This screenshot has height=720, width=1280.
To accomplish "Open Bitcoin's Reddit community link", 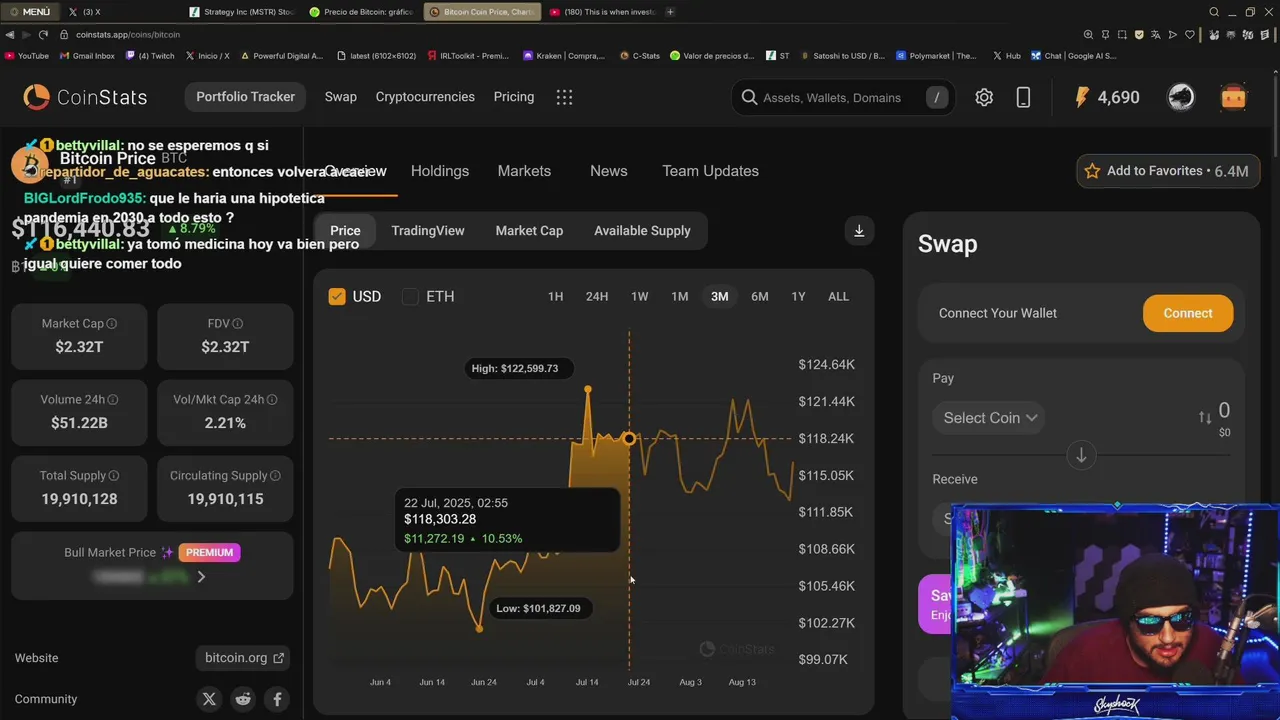I will [243, 699].
